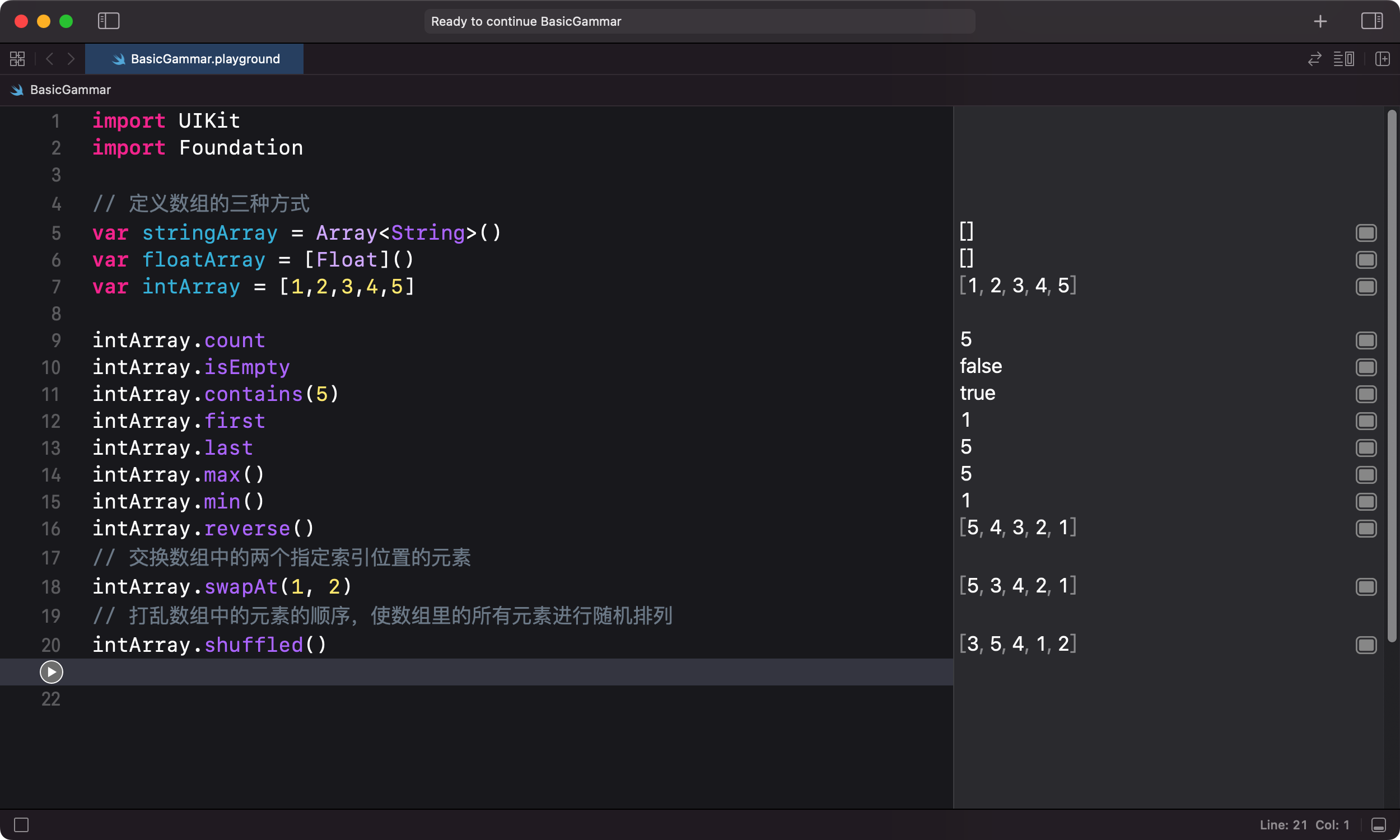Click floatArray on line 6
Screen dimensions: 1400x840
pos(204,260)
